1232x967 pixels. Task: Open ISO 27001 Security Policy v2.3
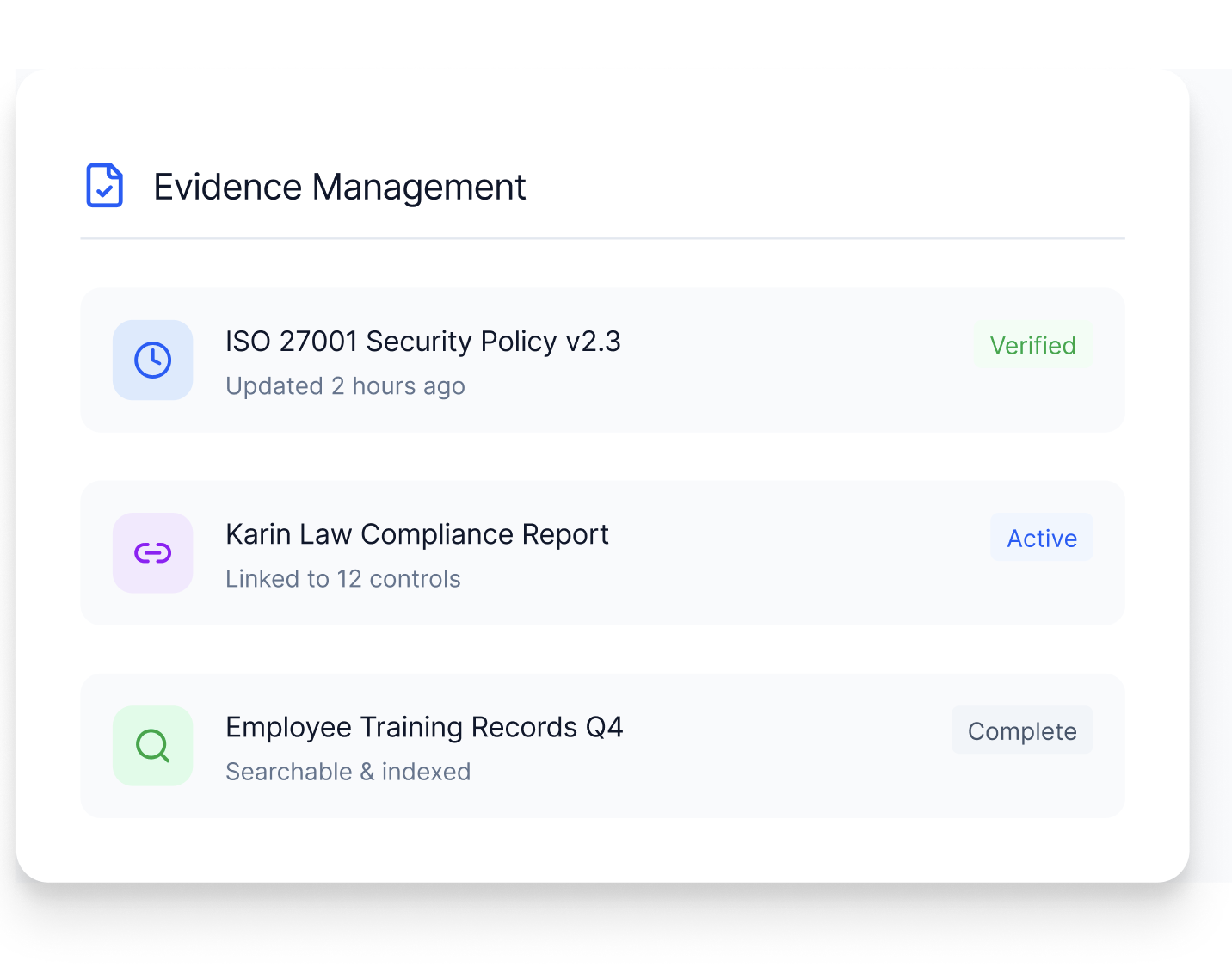pos(422,342)
